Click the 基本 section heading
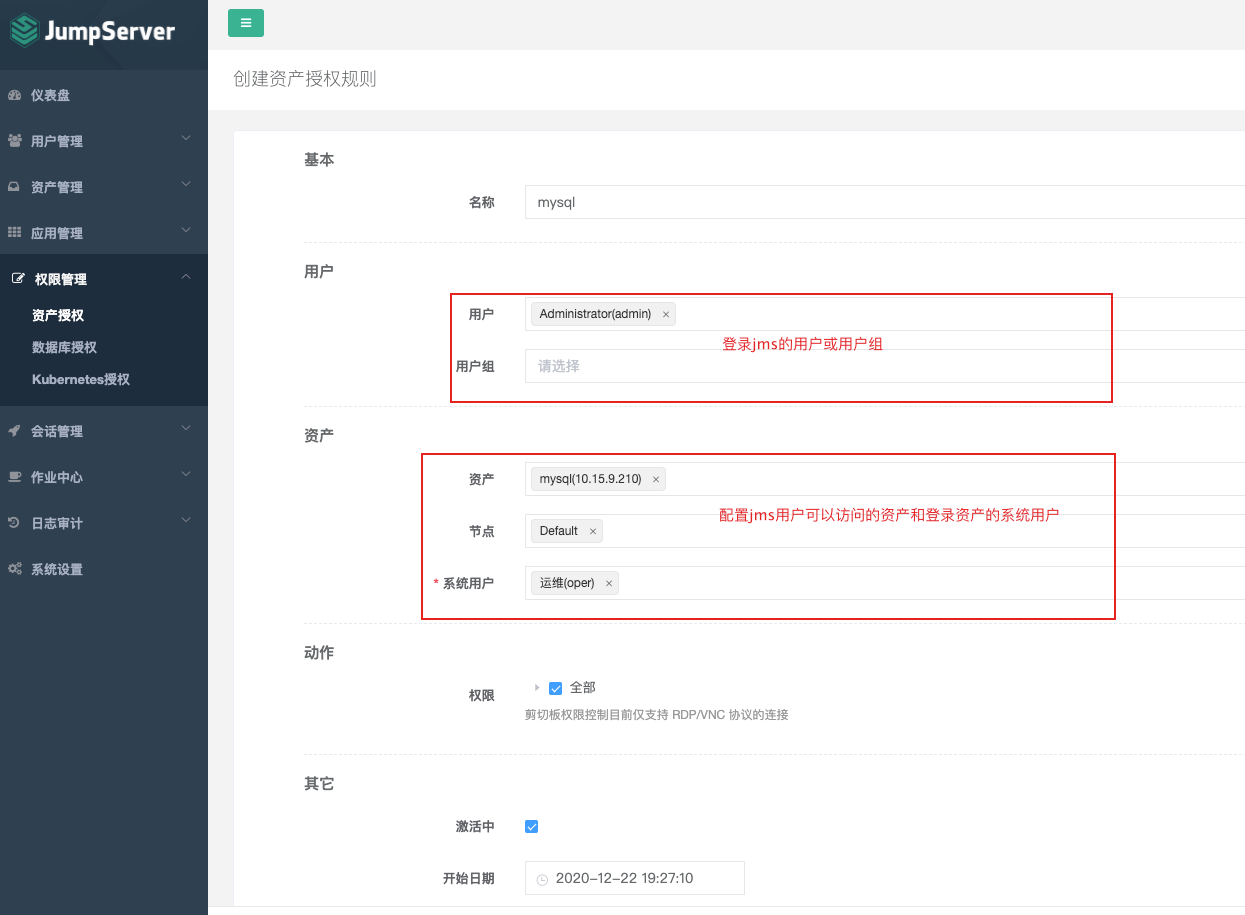This screenshot has height=915, width=1245. [x=319, y=159]
